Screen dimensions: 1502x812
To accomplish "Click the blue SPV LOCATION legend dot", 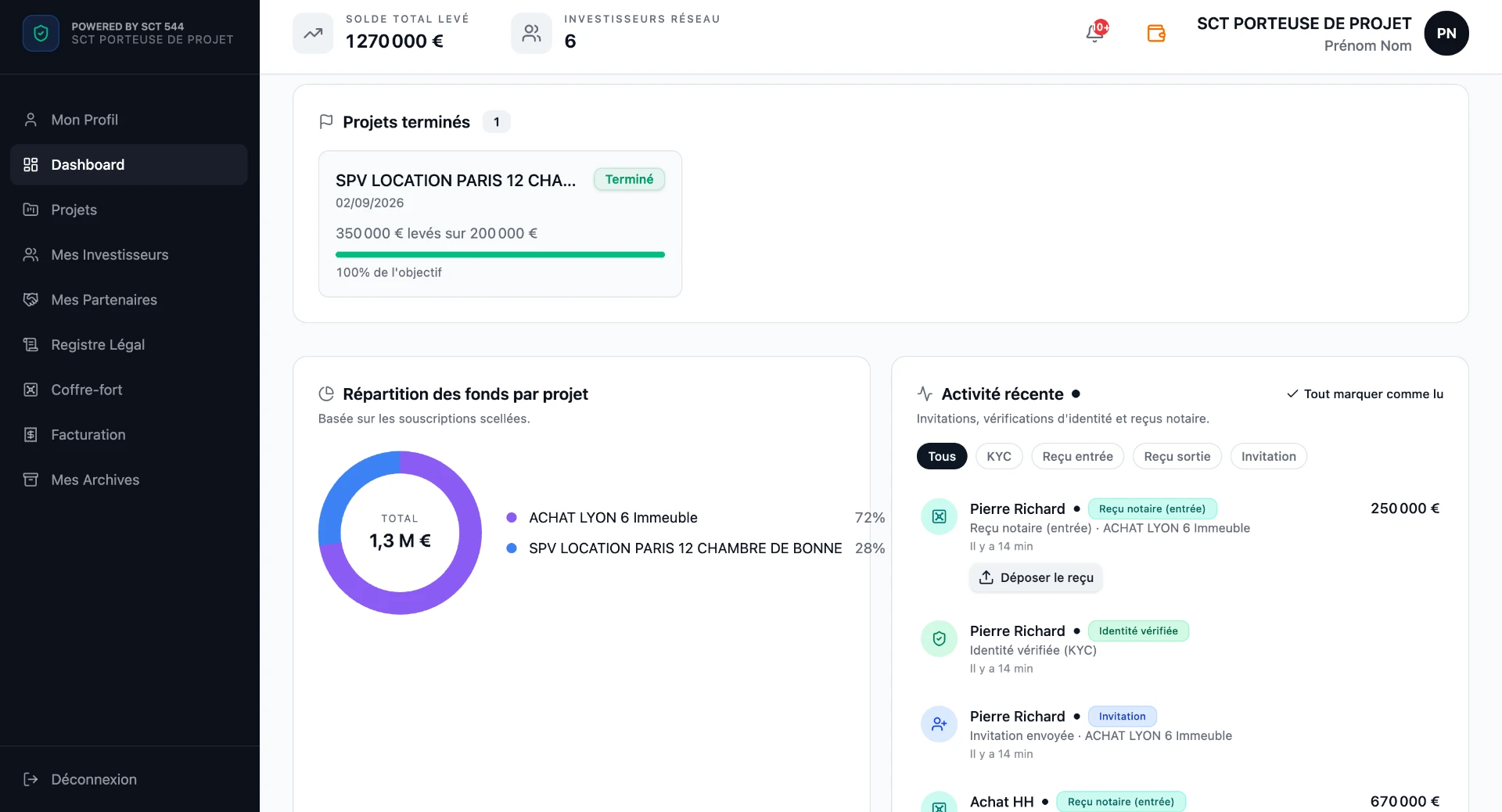I will (512, 548).
